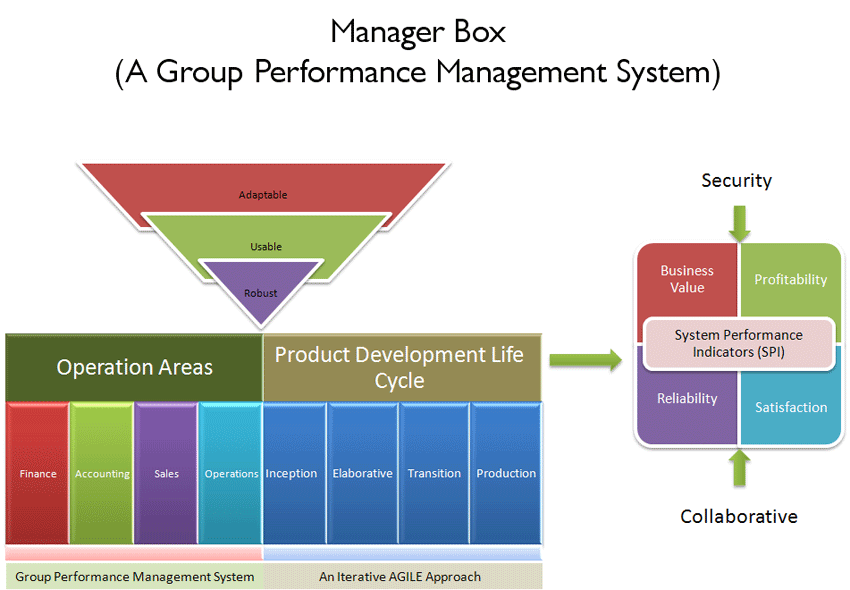Select the red Finance column
Image resolution: width=850 pixels, height=590 pixels.
(x=38, y=473)
